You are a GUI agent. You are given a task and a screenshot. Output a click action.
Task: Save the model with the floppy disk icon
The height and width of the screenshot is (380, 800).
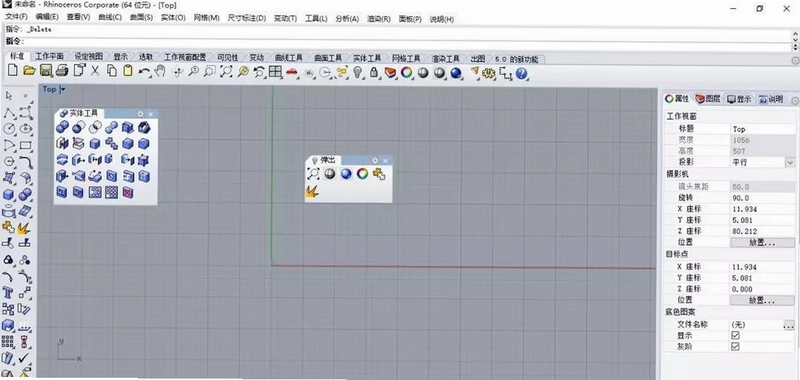46,71
